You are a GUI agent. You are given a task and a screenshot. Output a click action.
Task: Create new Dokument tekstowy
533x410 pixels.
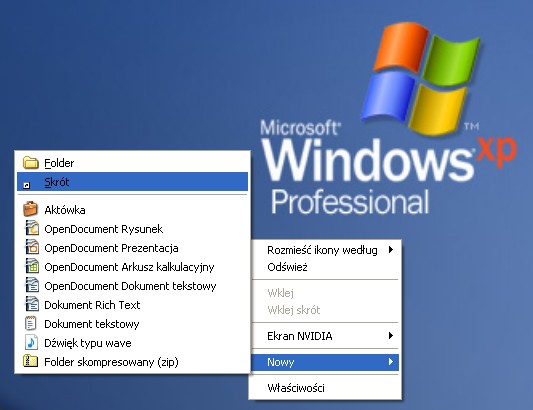pyautogui.click(x=132, y=324)
